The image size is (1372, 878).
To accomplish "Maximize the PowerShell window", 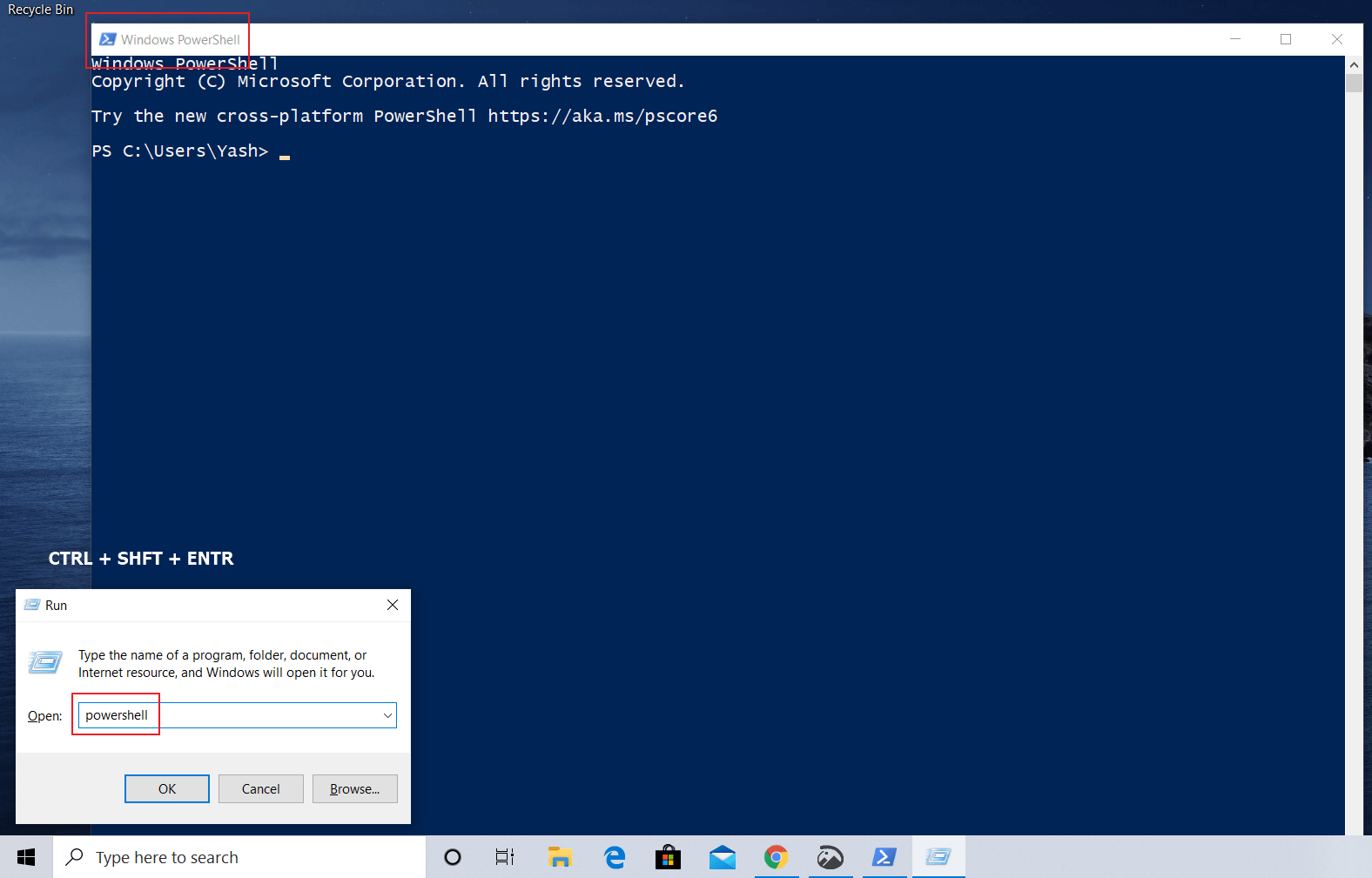I will point(1286,39).
